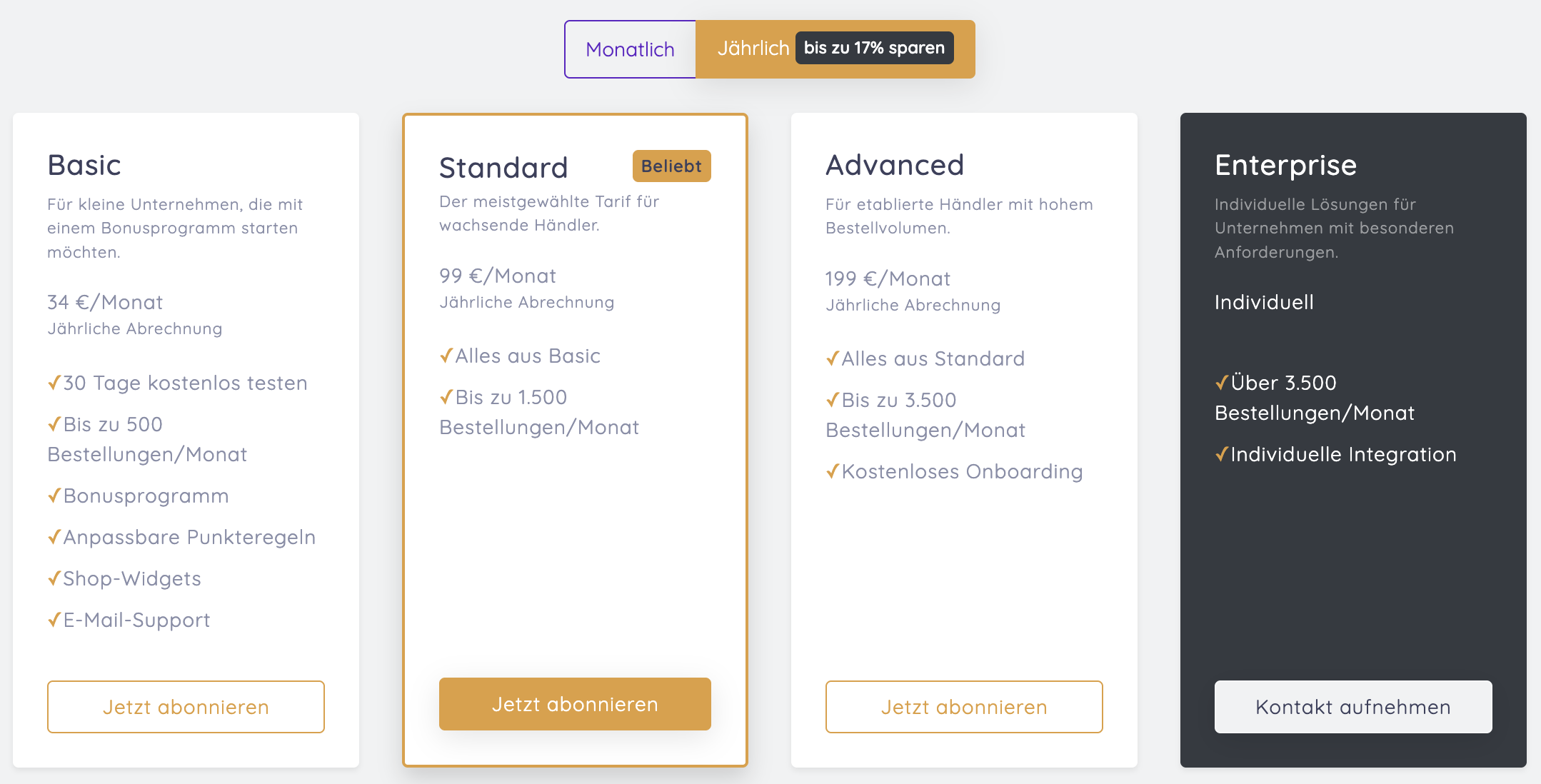Click the checkmark next to 'Alles aus Standard'
This screenshot has width=1541, height=784.
pos(833,359)
